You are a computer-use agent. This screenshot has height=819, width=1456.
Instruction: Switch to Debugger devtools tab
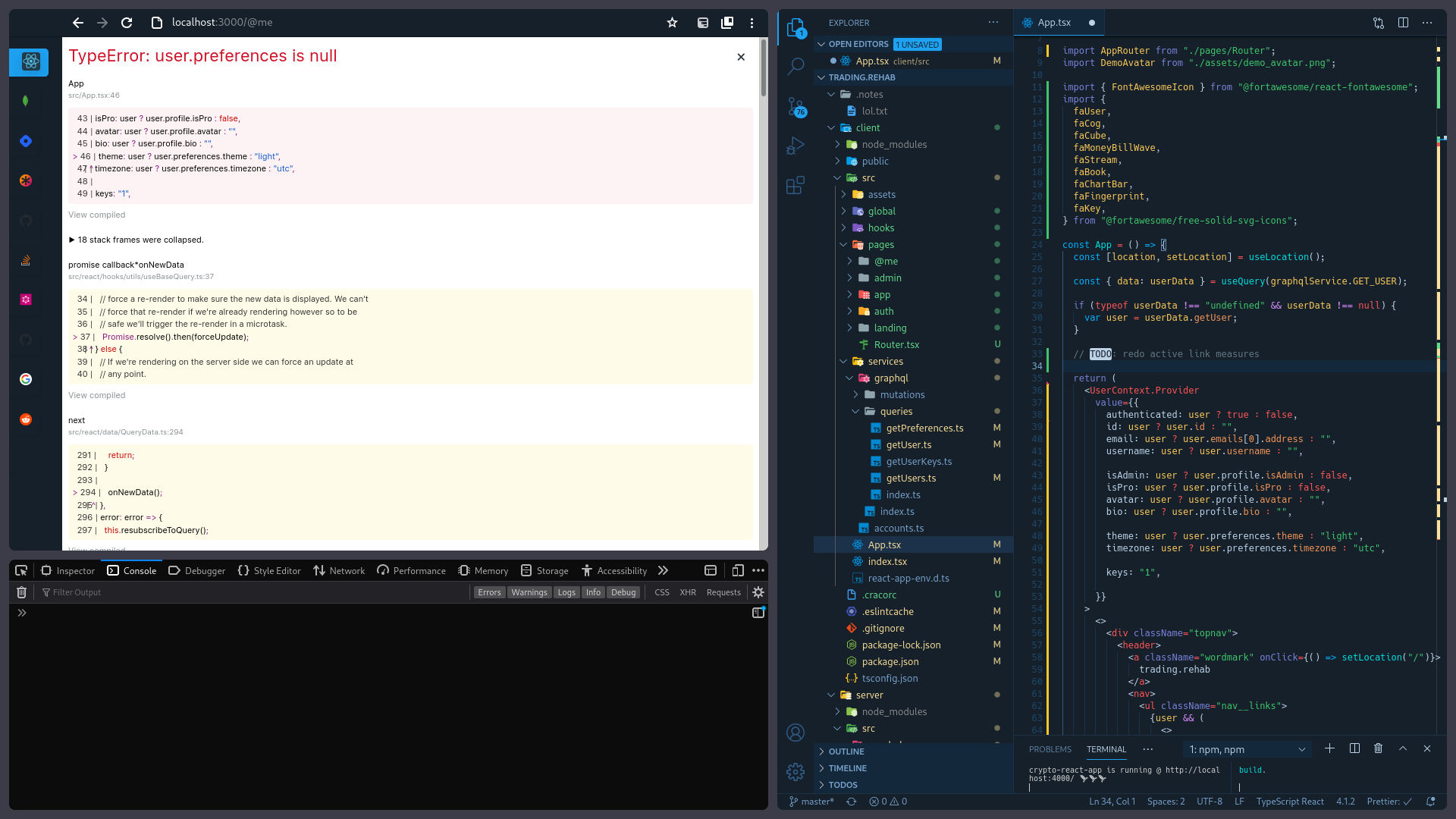[x=197, y=570]
